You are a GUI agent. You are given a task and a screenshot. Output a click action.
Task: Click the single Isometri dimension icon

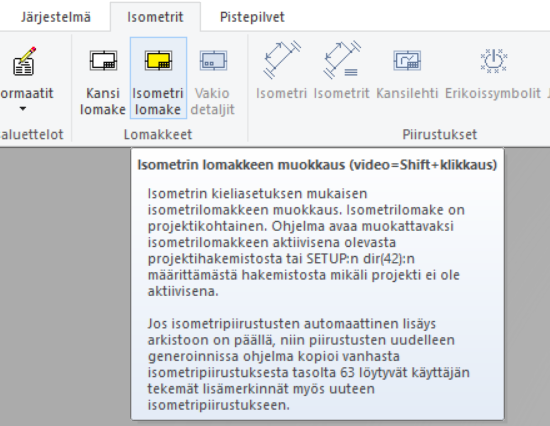[x=282, y=60]
